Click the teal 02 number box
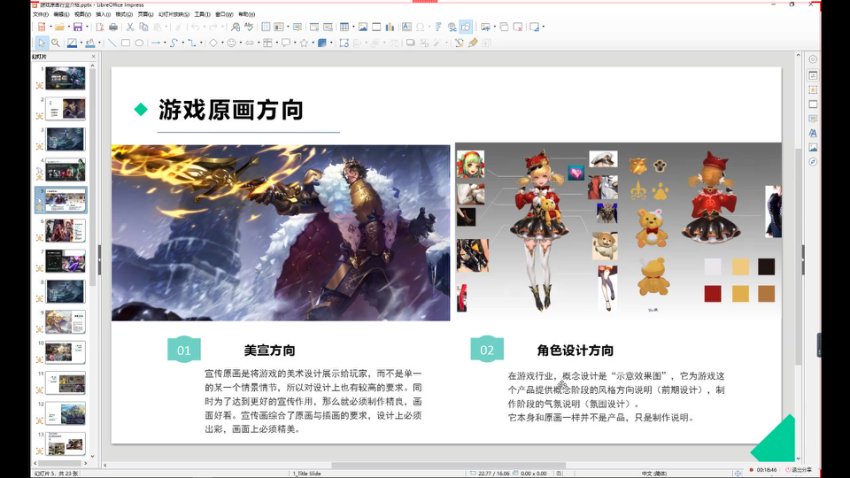Viewport: 850px width, 478px height. point(487,350)
